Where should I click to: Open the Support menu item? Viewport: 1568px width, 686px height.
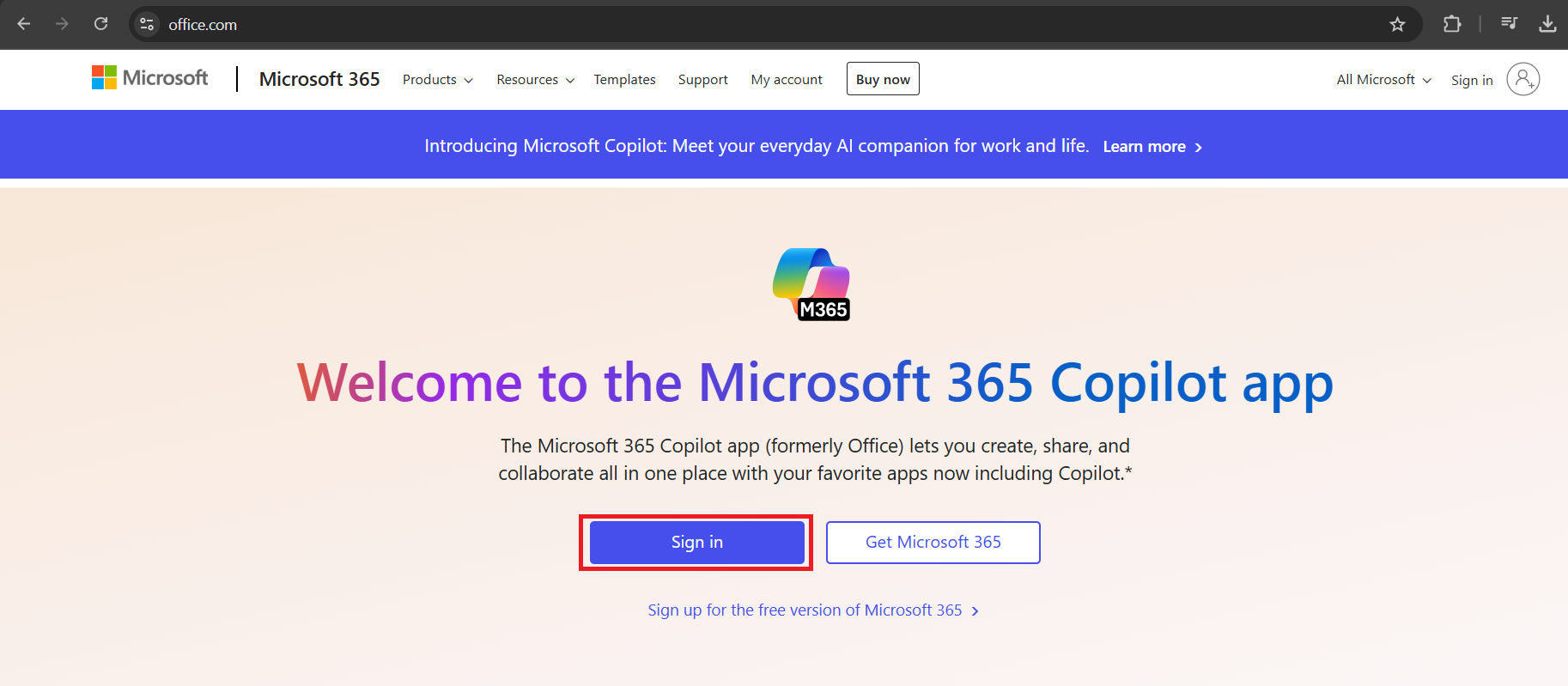pyautogui.click(x=702, y=79)
